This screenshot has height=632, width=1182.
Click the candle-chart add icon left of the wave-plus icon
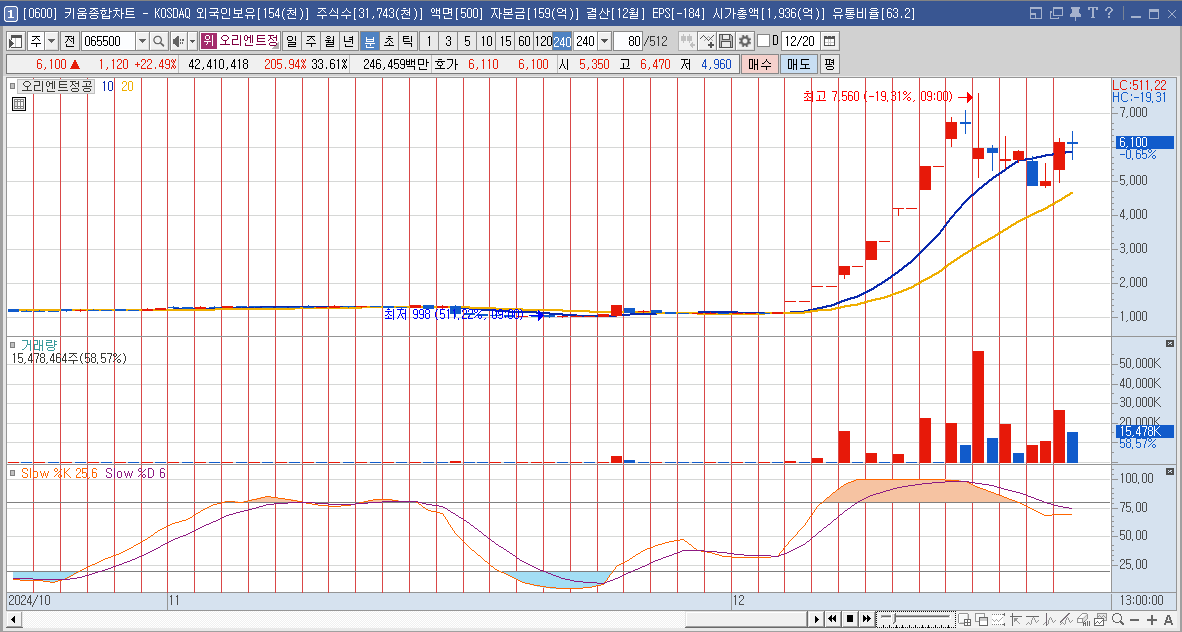click(687, 41)
